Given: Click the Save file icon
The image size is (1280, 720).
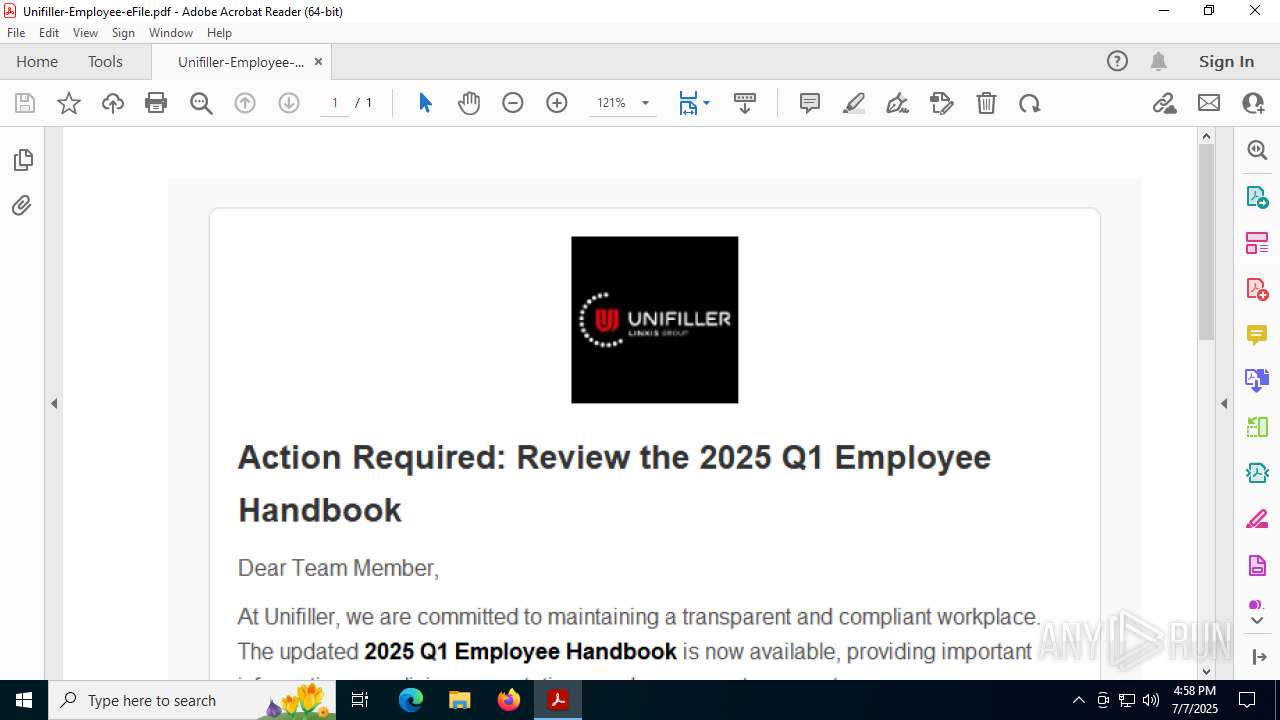Looking at the screenshot, I should click(x=25, y=103).
